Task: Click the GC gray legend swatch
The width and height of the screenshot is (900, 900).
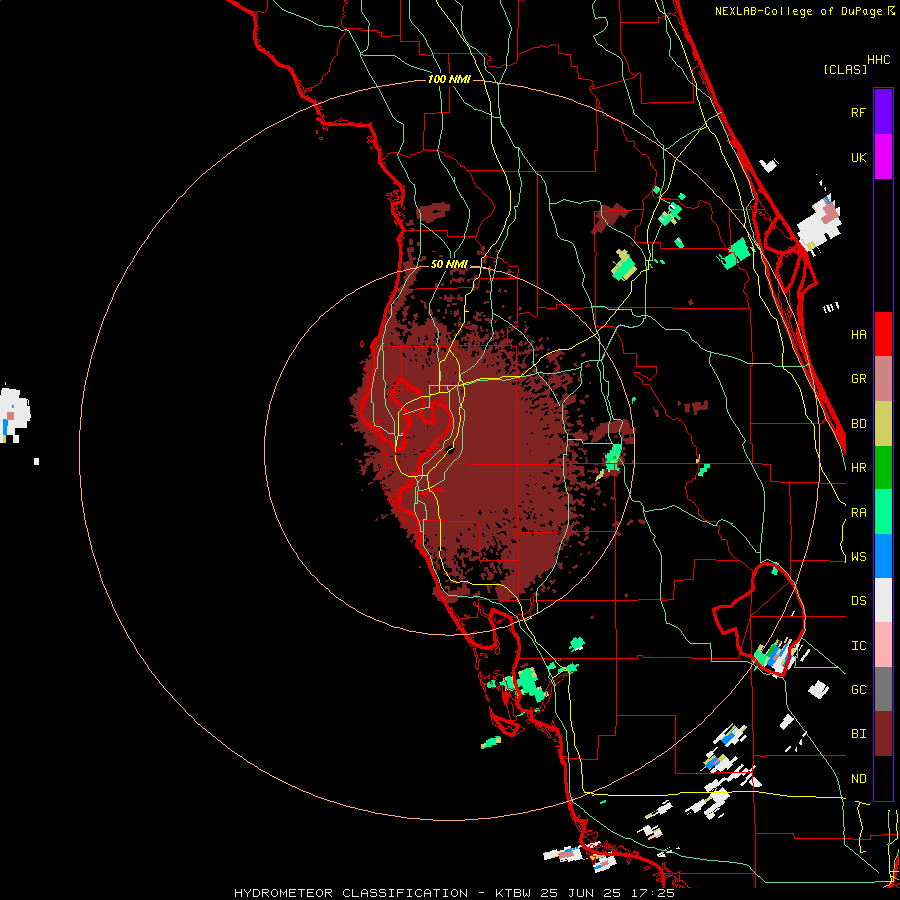Action: 883,689
